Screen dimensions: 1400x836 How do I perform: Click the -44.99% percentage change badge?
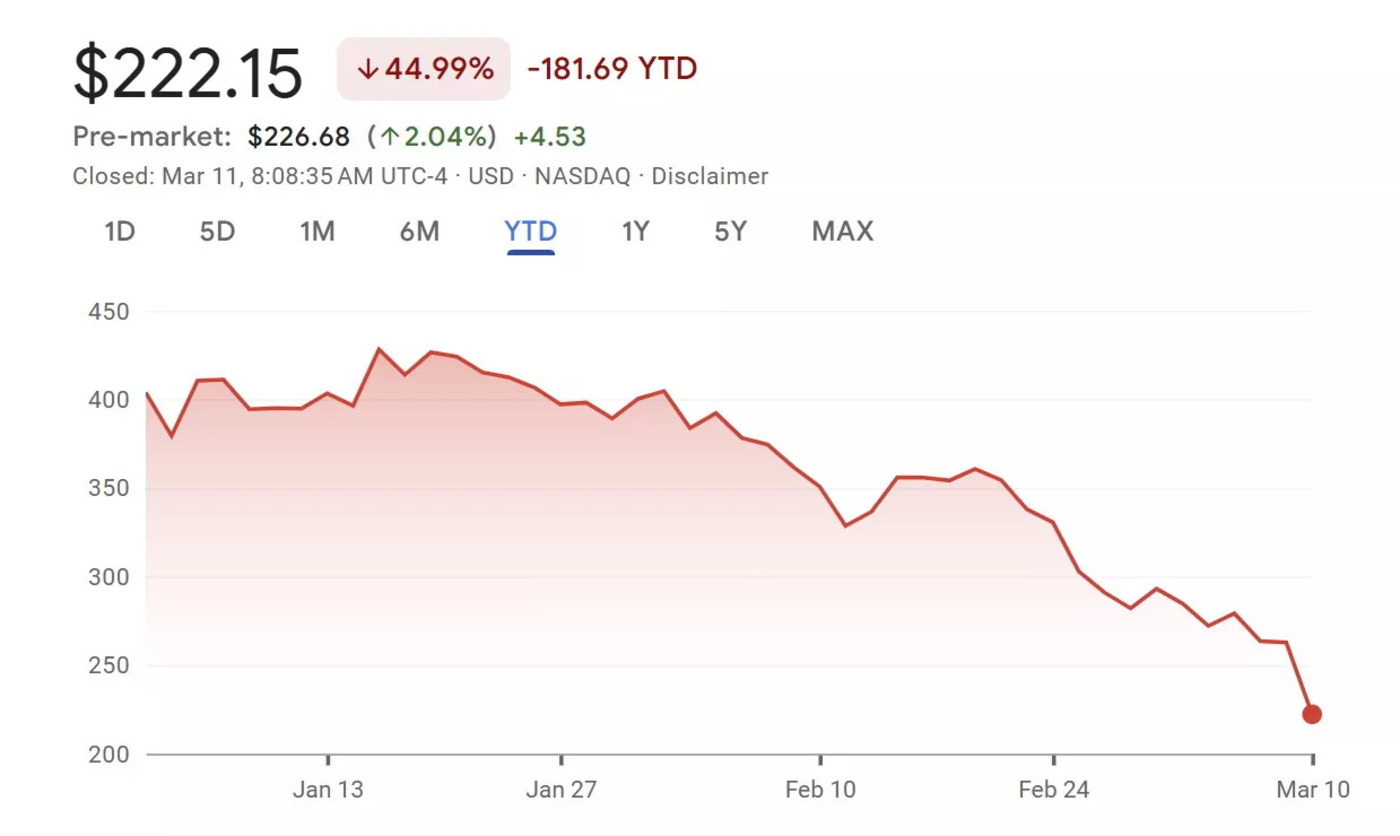click(x=423, y=68)
